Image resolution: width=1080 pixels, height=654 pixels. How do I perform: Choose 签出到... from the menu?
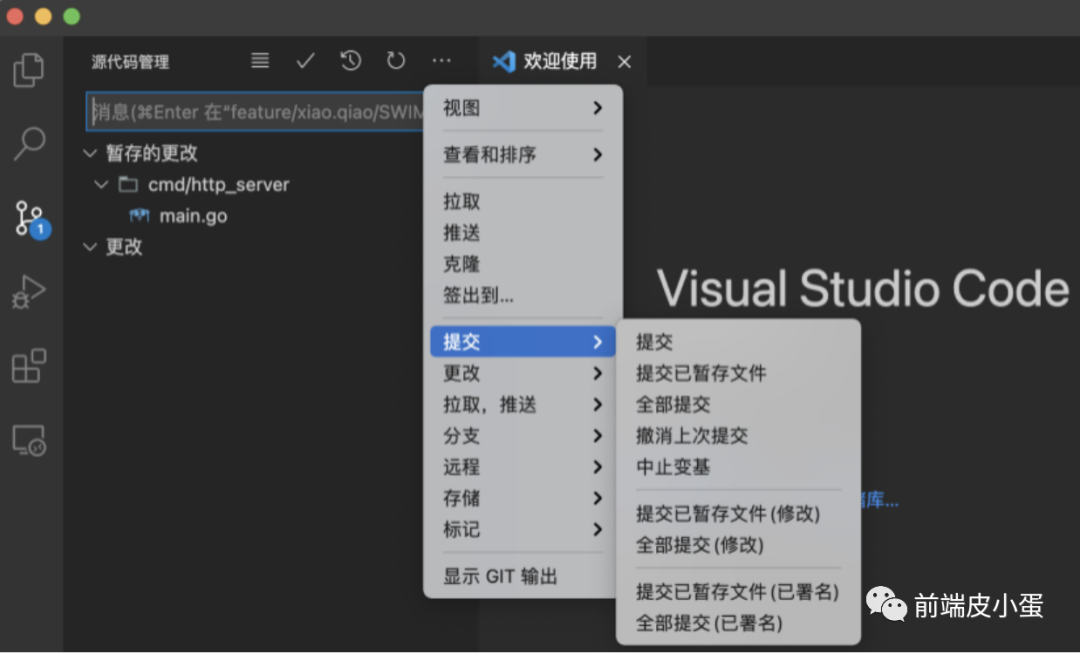[523, 295]
